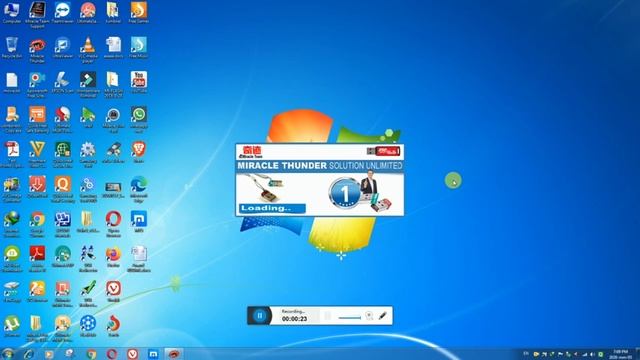Open Free Games desktop shortcut
640x360 pixels.
139,12
